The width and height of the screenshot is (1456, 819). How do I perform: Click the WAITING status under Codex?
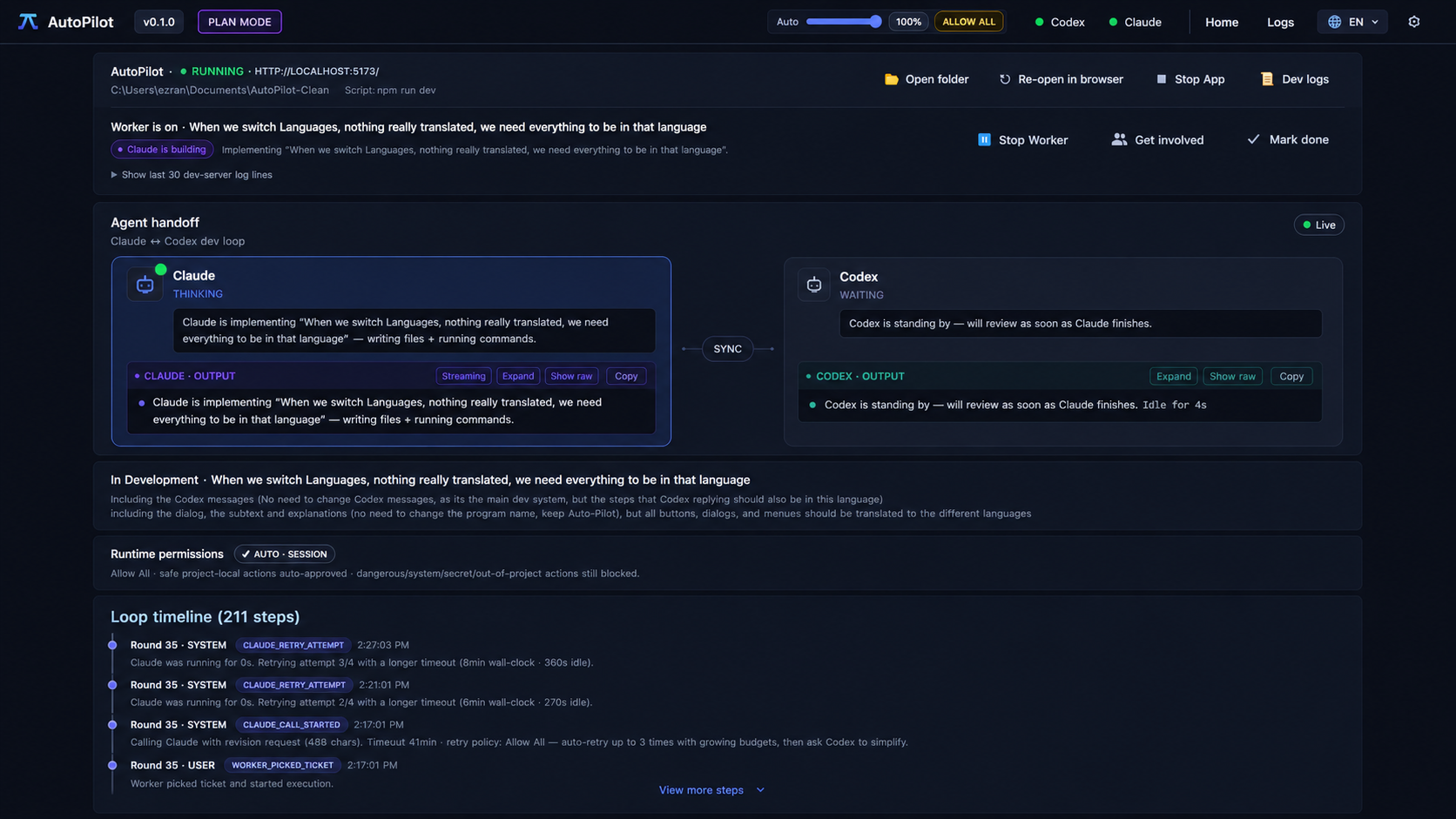[861, 295]
